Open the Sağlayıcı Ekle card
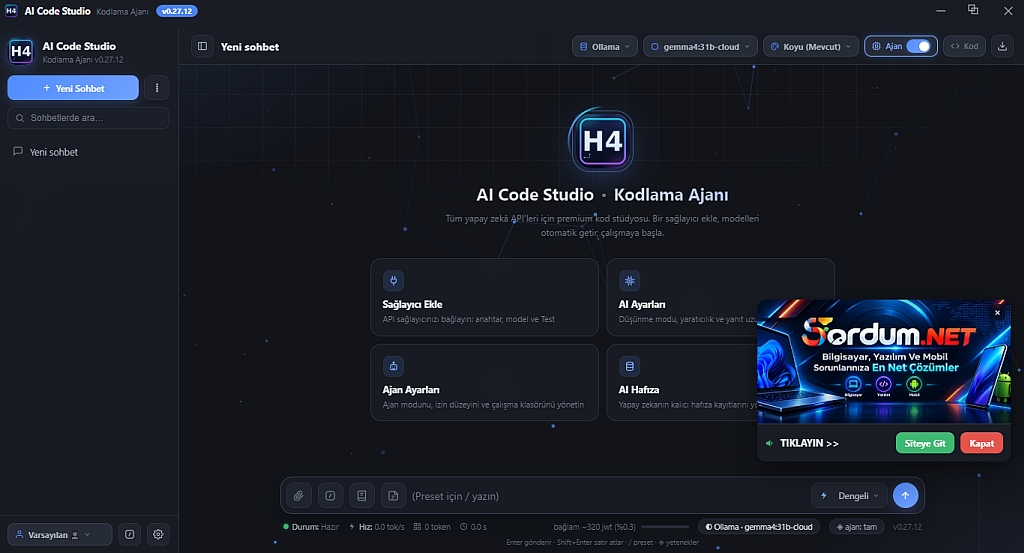 [x=485, y=297]
